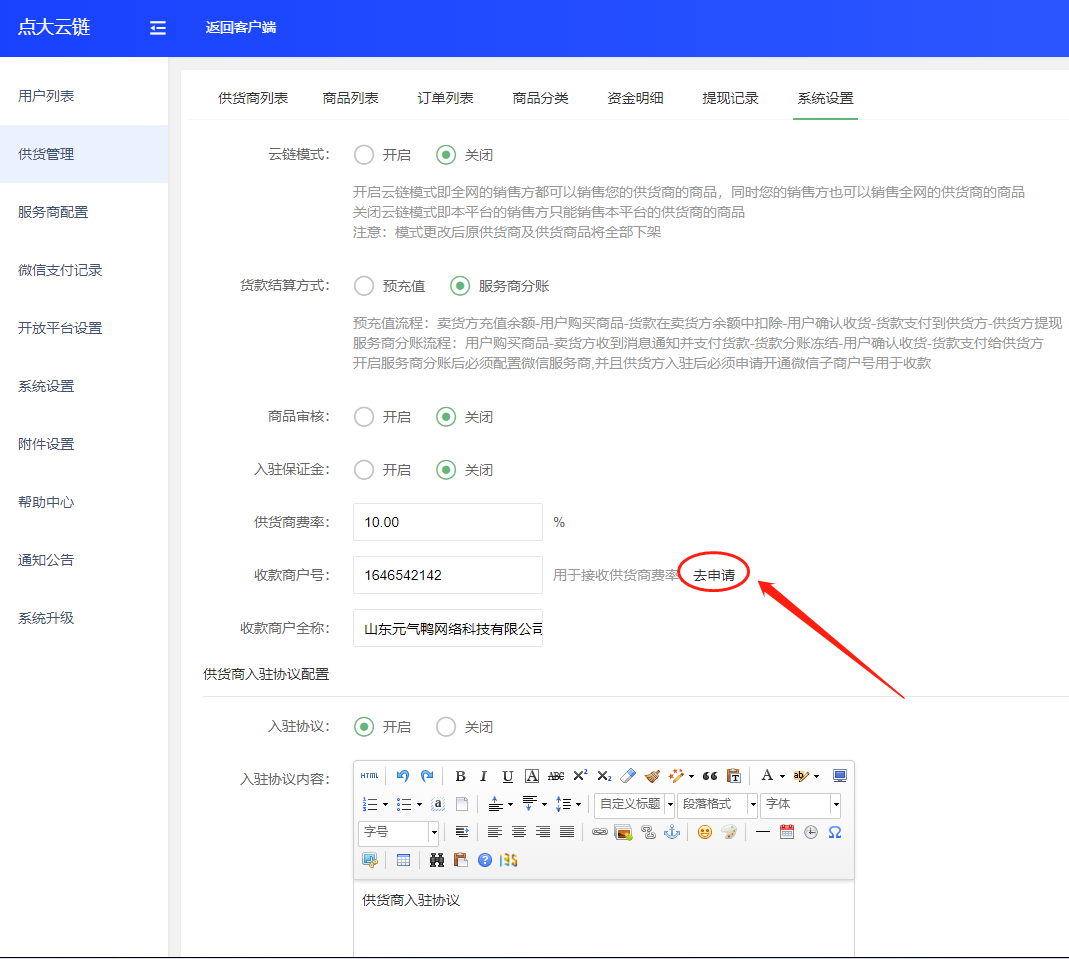1069x959 pixels.
Task: Choose 服务商分账 settlement method
Action: (x=460, y=286)
